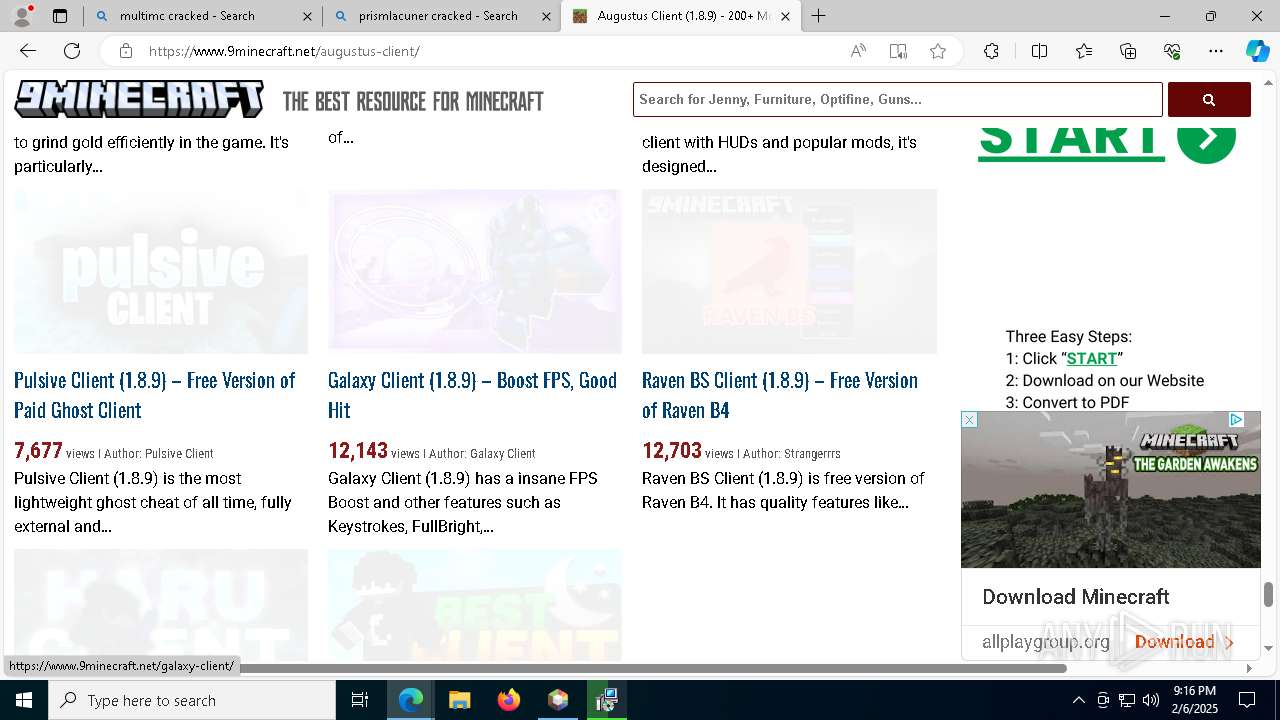Show hidden system tray icons

click(x=1078, y=700)
